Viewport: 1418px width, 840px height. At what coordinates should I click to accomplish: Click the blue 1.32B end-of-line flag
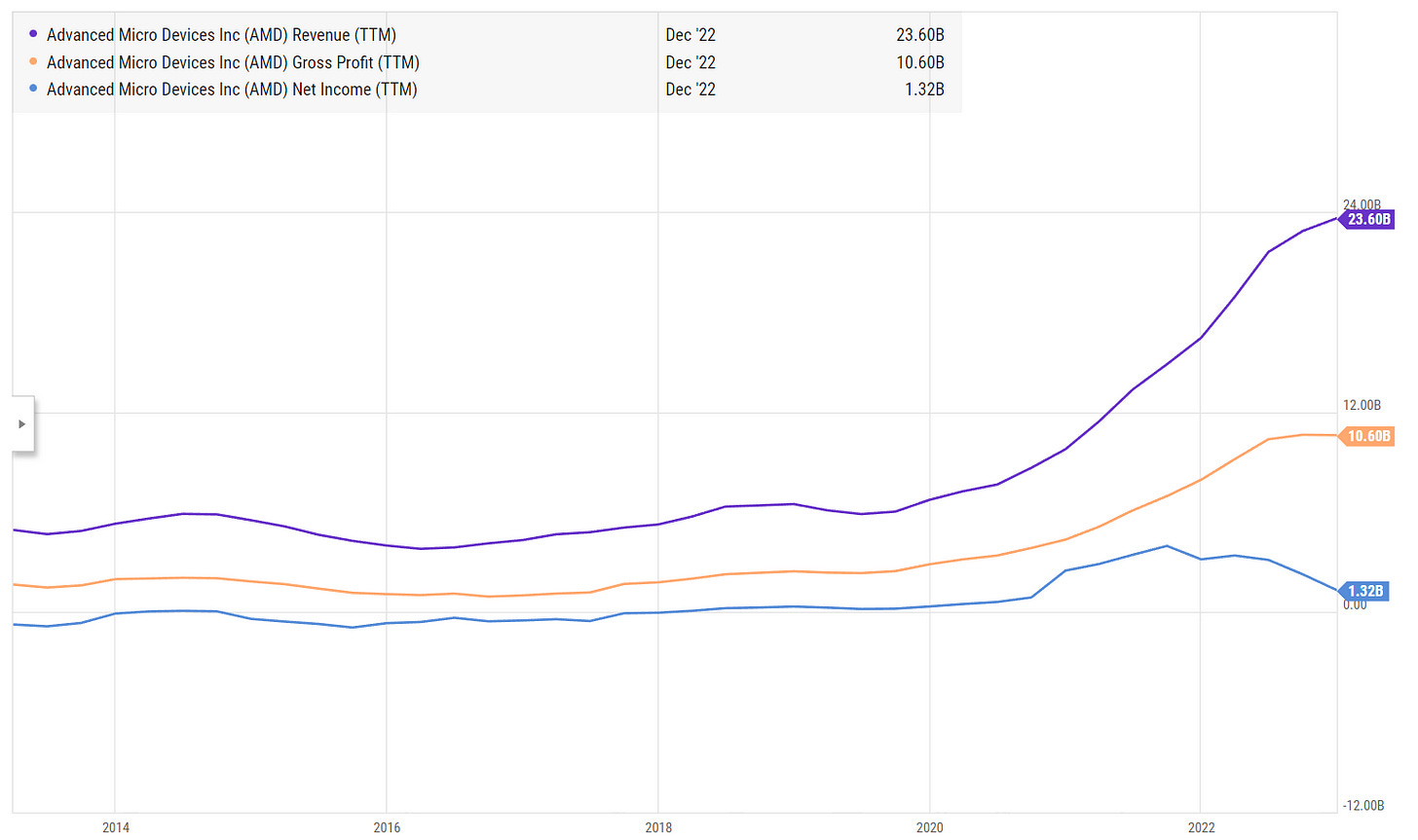pyautogui.click(x=1363, y=591)
